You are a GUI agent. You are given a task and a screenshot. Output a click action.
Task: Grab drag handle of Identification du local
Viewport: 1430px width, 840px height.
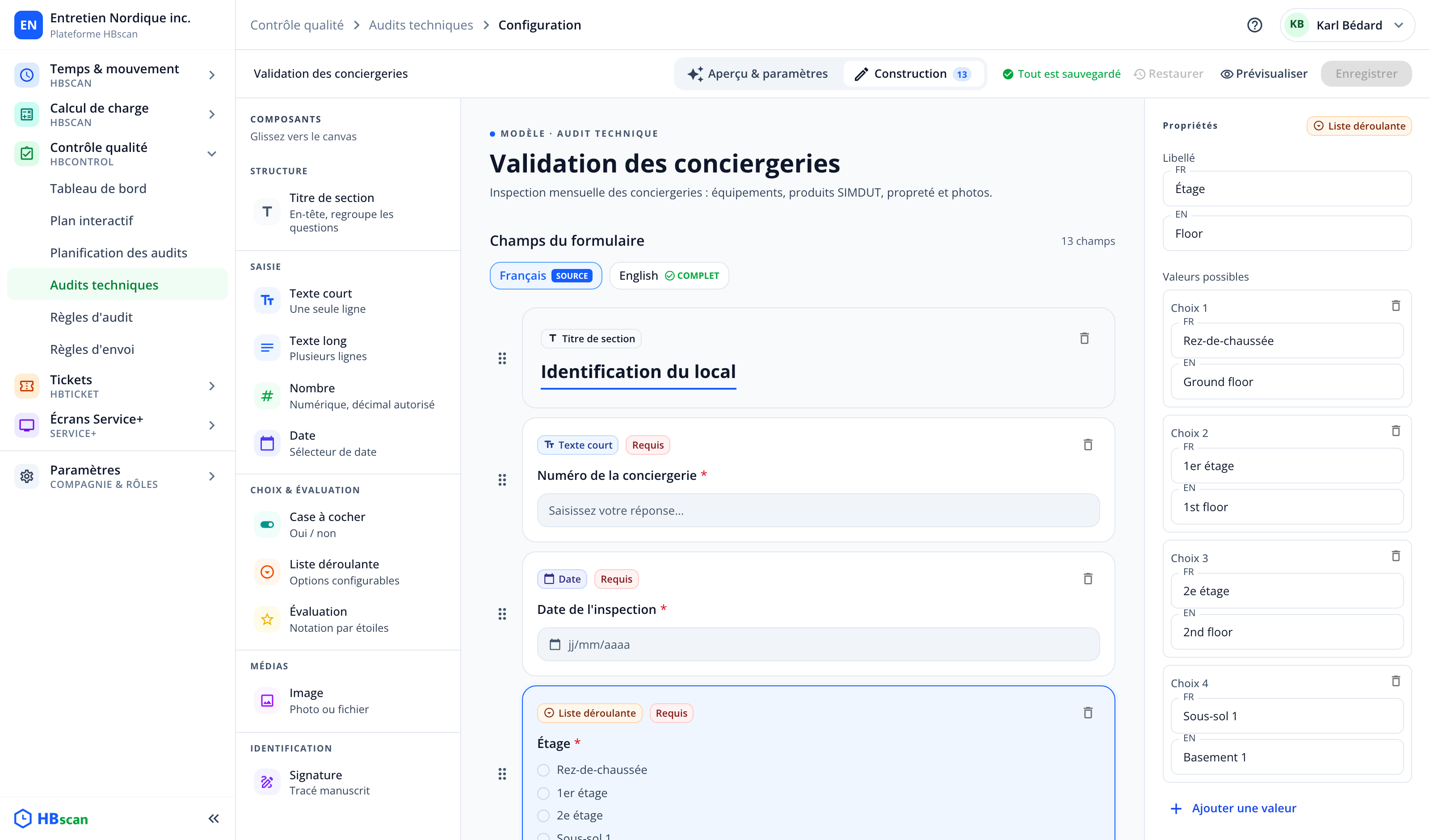502,358
